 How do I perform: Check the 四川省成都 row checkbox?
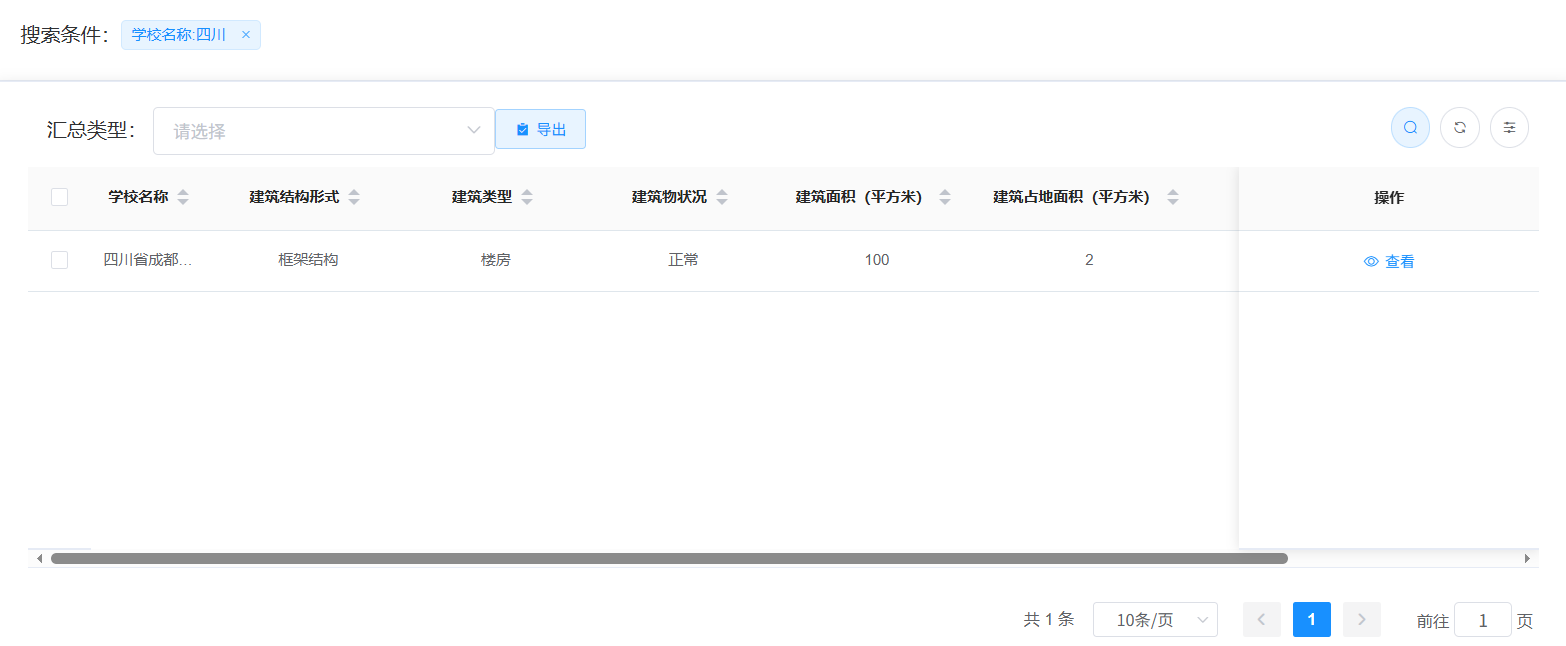(59, 260)
